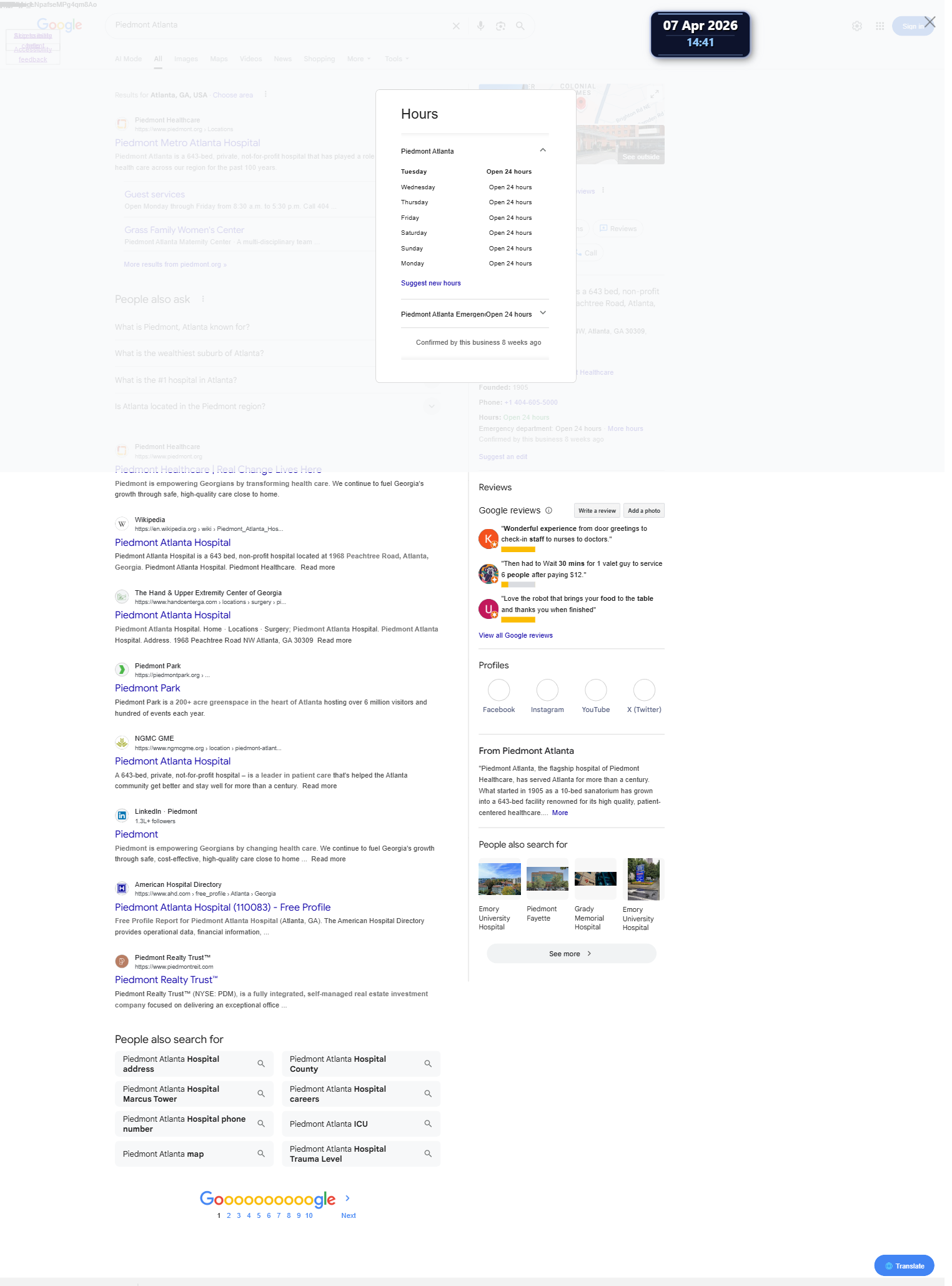Open Emory University Hospital first thumbnail

[x=500, y=879]
